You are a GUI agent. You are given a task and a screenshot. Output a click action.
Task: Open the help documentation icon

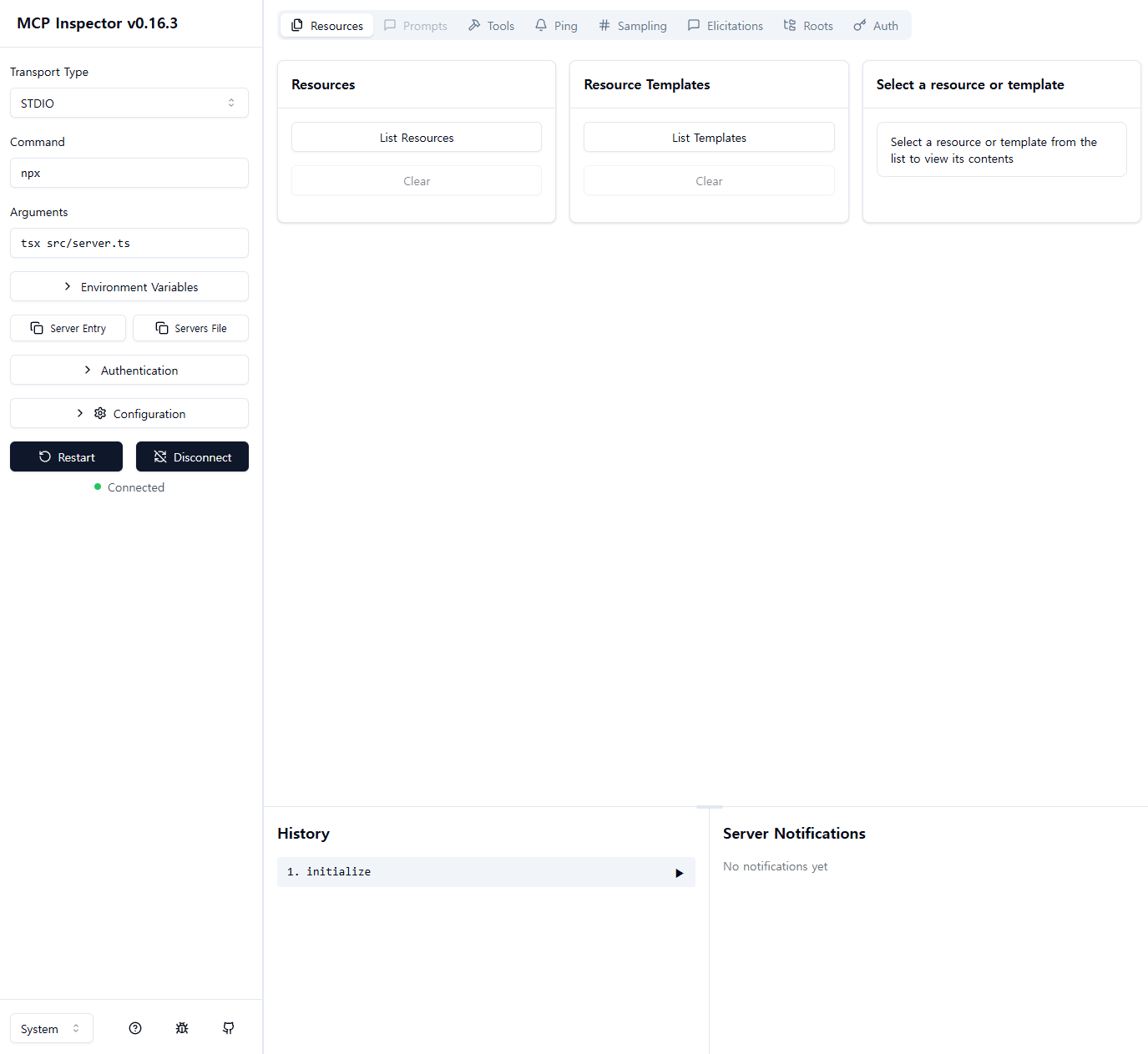click(x=135, y=1028)
